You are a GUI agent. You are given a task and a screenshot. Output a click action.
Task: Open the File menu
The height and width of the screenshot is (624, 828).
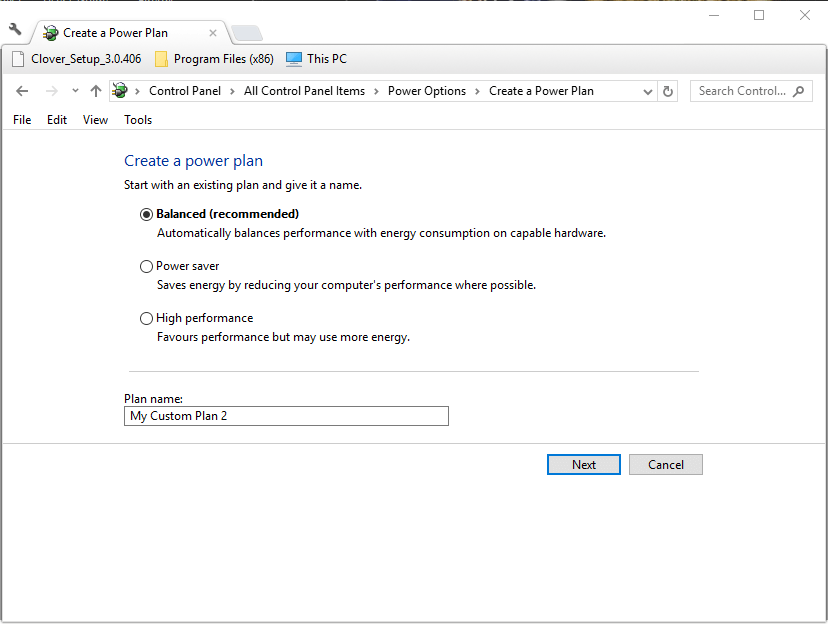(x=22, y=120)
